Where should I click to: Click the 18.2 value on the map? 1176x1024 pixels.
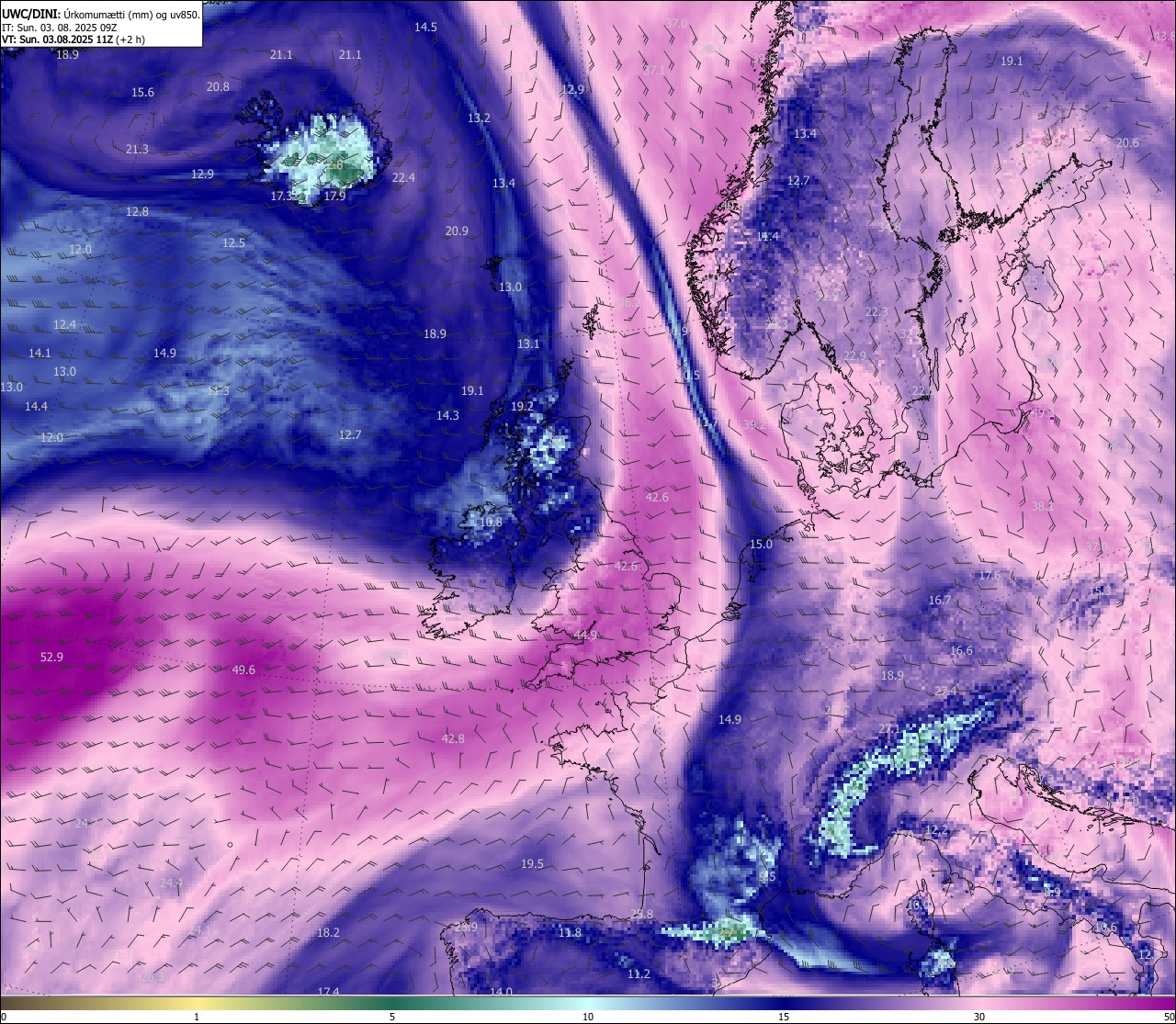328,932
